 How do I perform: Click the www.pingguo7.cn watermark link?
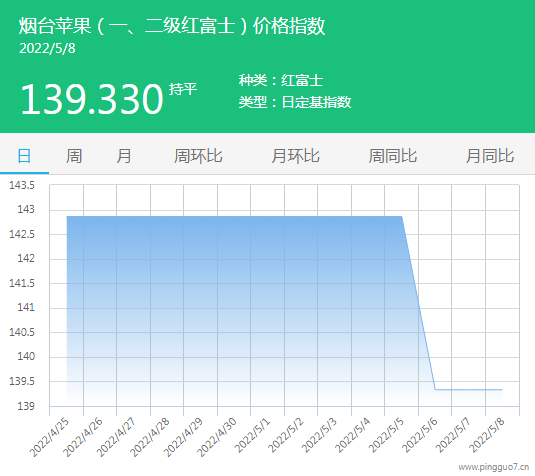(x=493, y=467)
